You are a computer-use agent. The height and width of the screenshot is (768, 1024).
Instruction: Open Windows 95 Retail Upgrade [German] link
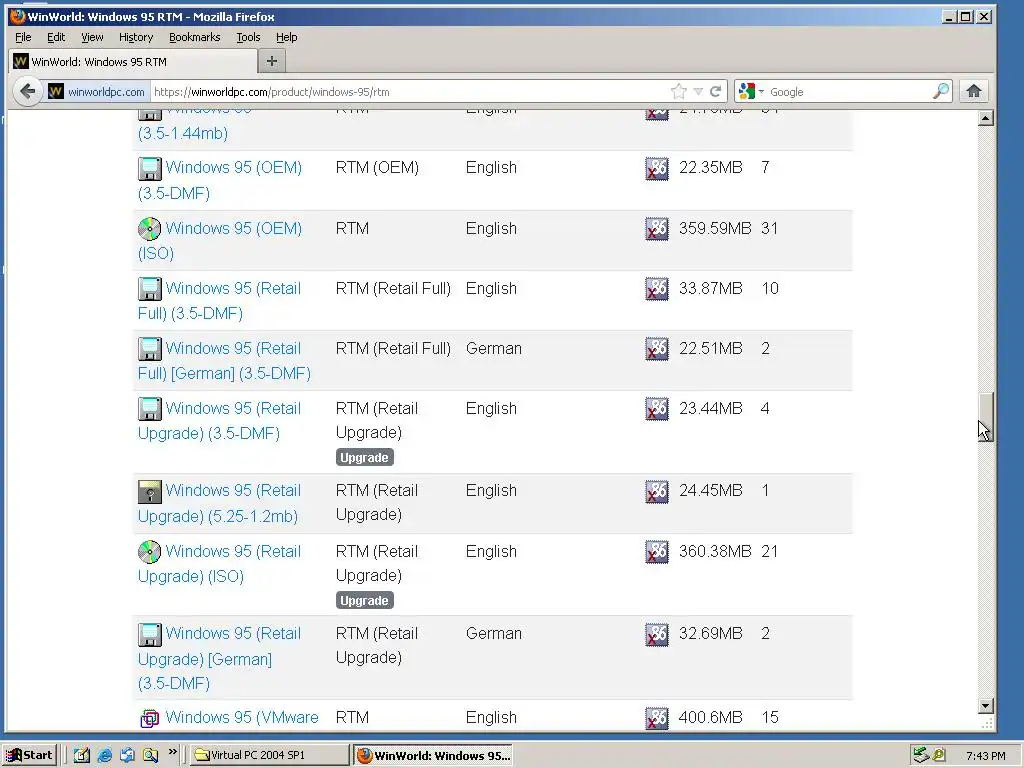pyautogui.click(x=219, y=658)
